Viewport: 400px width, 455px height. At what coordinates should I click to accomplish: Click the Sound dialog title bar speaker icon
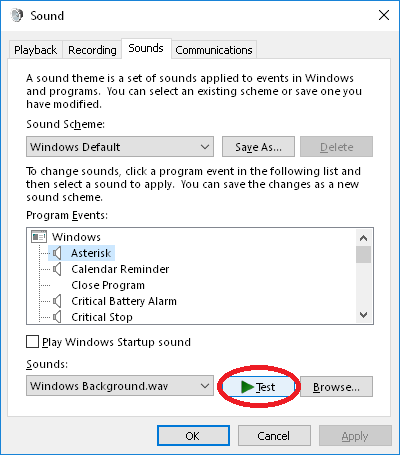(x=17, y=15)
